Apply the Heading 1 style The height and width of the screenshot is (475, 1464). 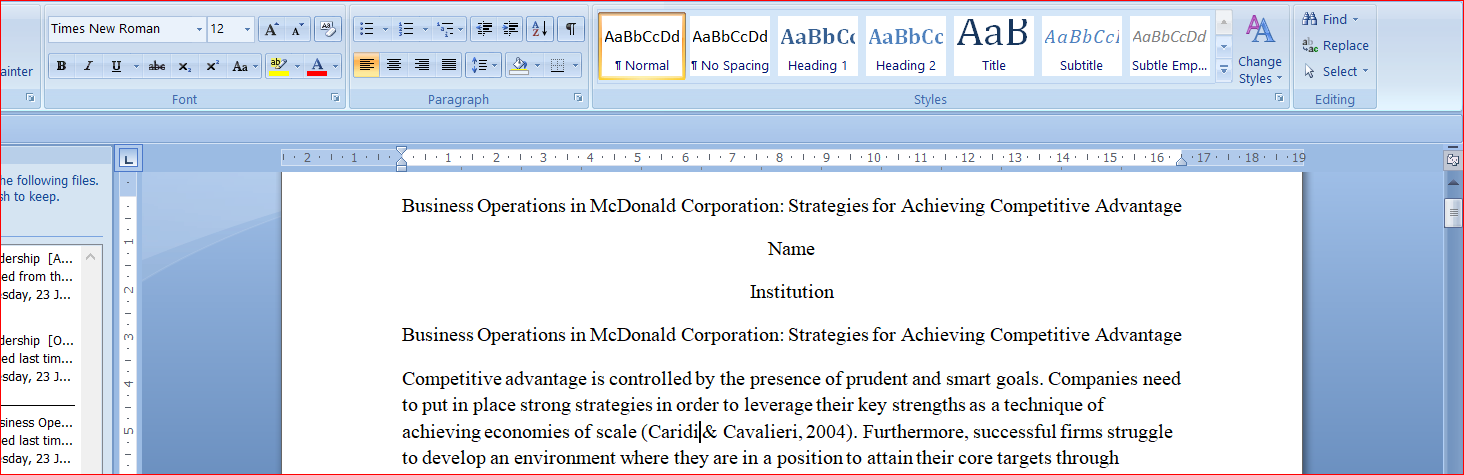[818, 46]
